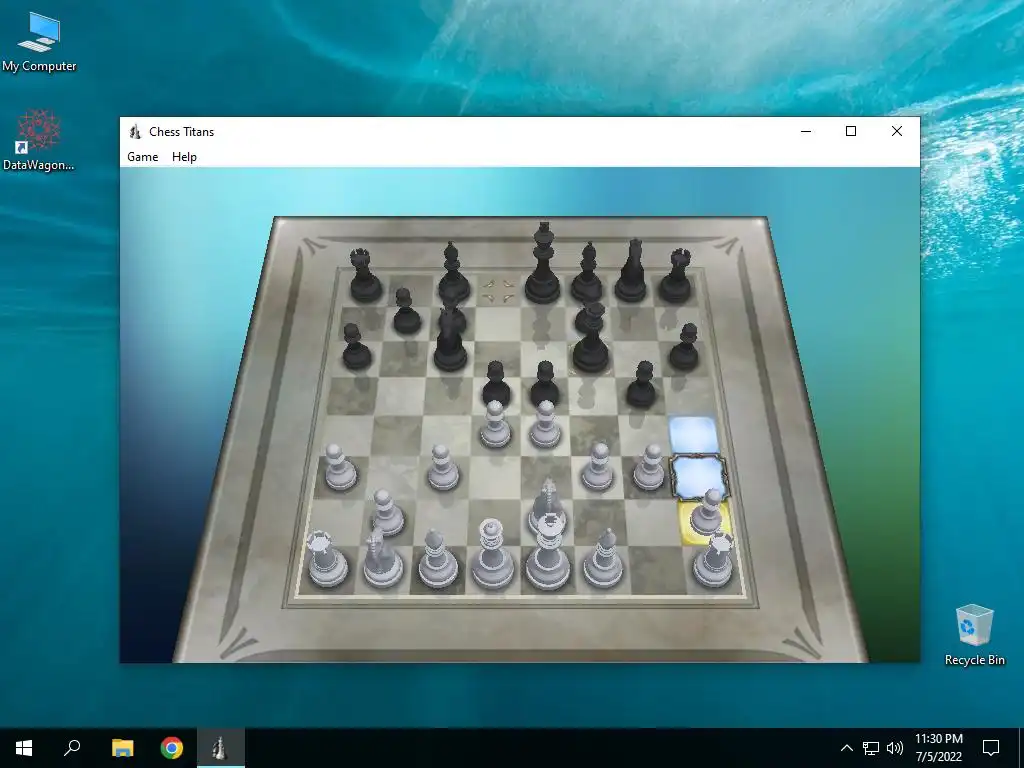The width and height of the screenshot is (1024, 768).
Task: Click the black rook on h8
Action: coord(676,276)
